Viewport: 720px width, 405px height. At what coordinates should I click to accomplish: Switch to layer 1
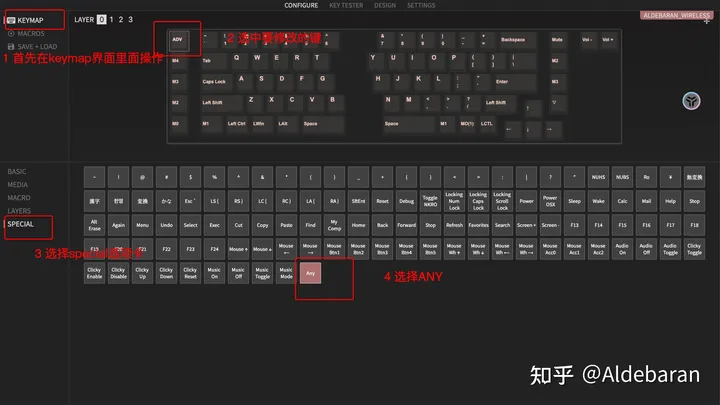pyautogui.click(x=111, y=20)
